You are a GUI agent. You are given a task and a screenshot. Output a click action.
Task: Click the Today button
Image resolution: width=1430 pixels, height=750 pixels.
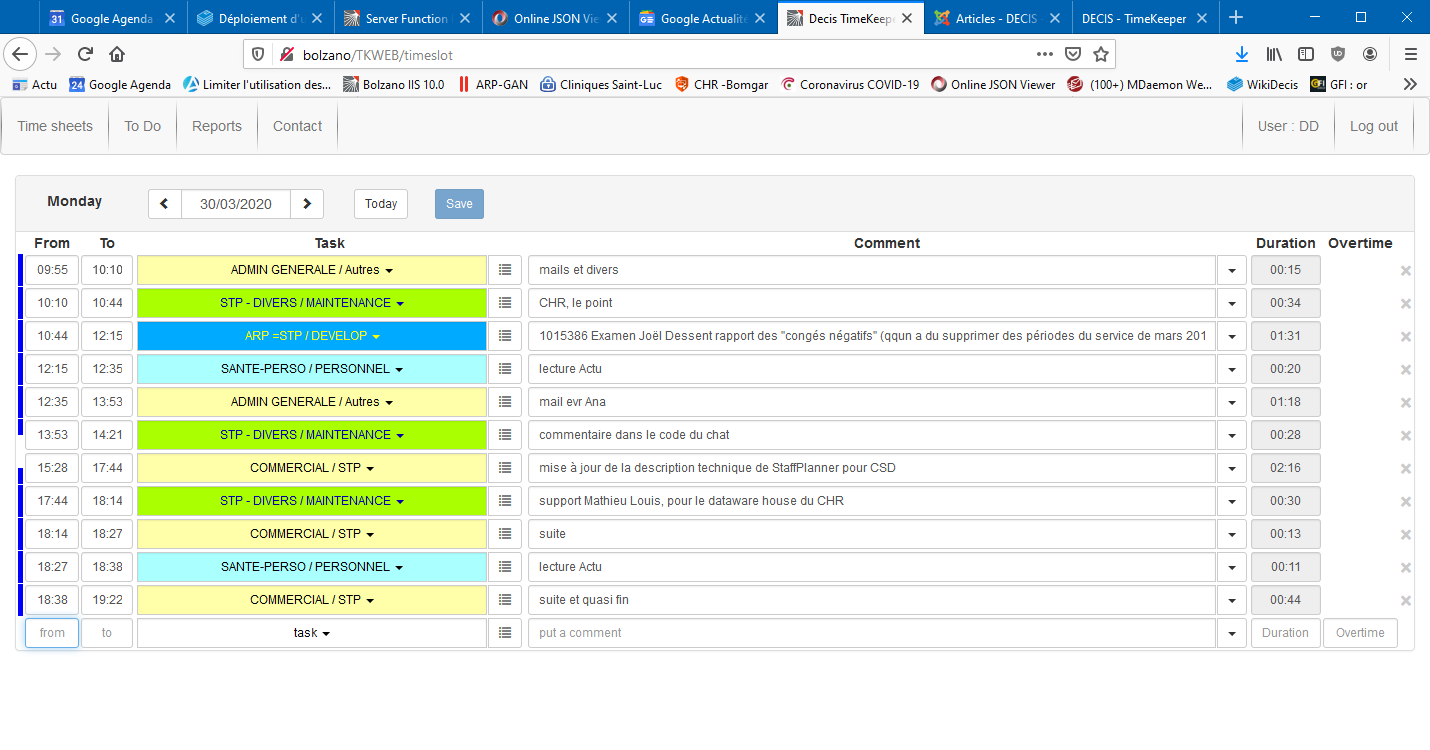[381, 204]
